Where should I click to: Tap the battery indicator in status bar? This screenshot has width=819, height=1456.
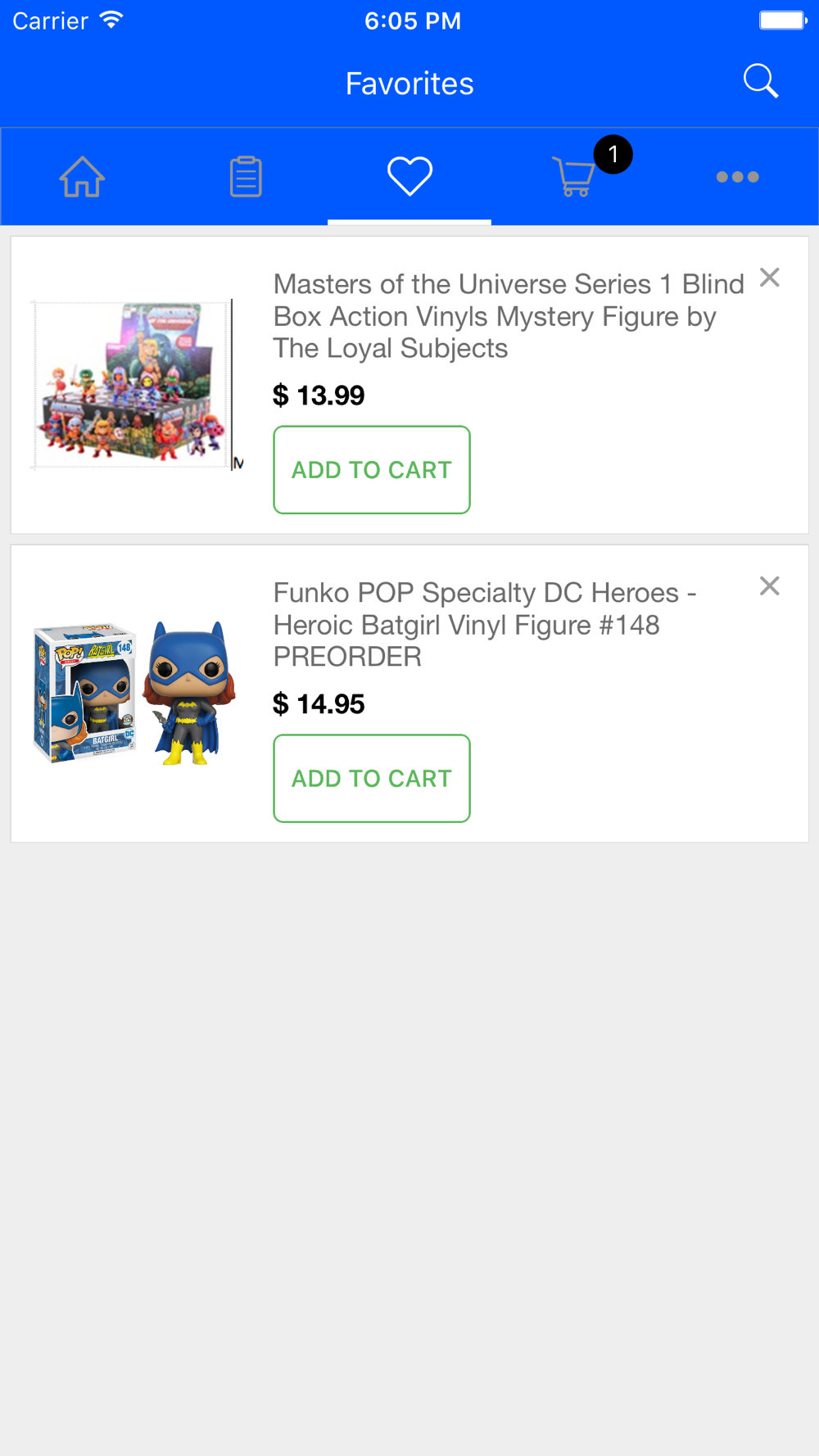[x=782, y=20]
